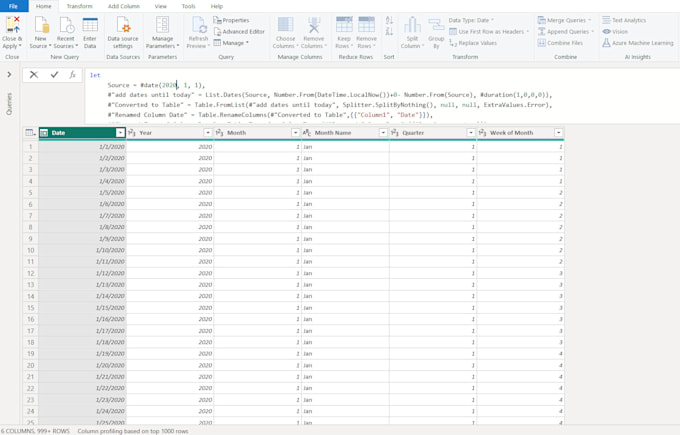Open query Properties

[231, 20]
